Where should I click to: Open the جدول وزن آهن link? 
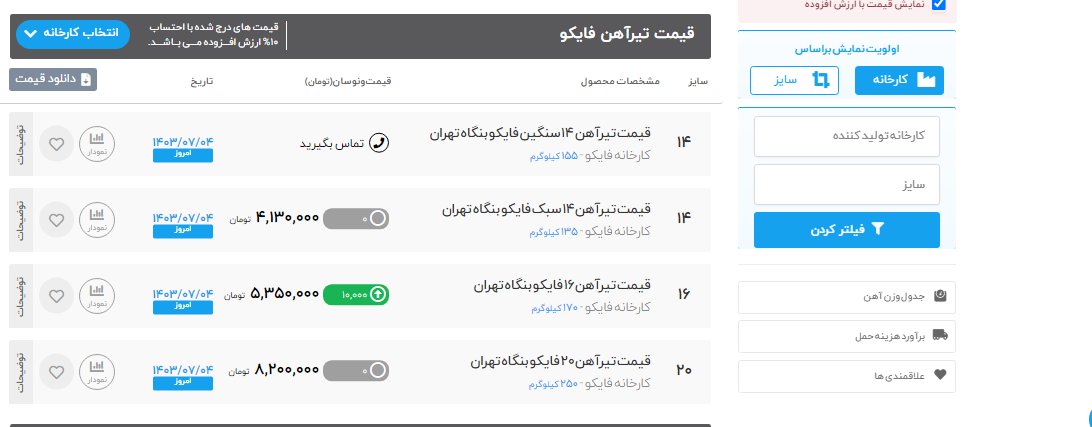847,297
